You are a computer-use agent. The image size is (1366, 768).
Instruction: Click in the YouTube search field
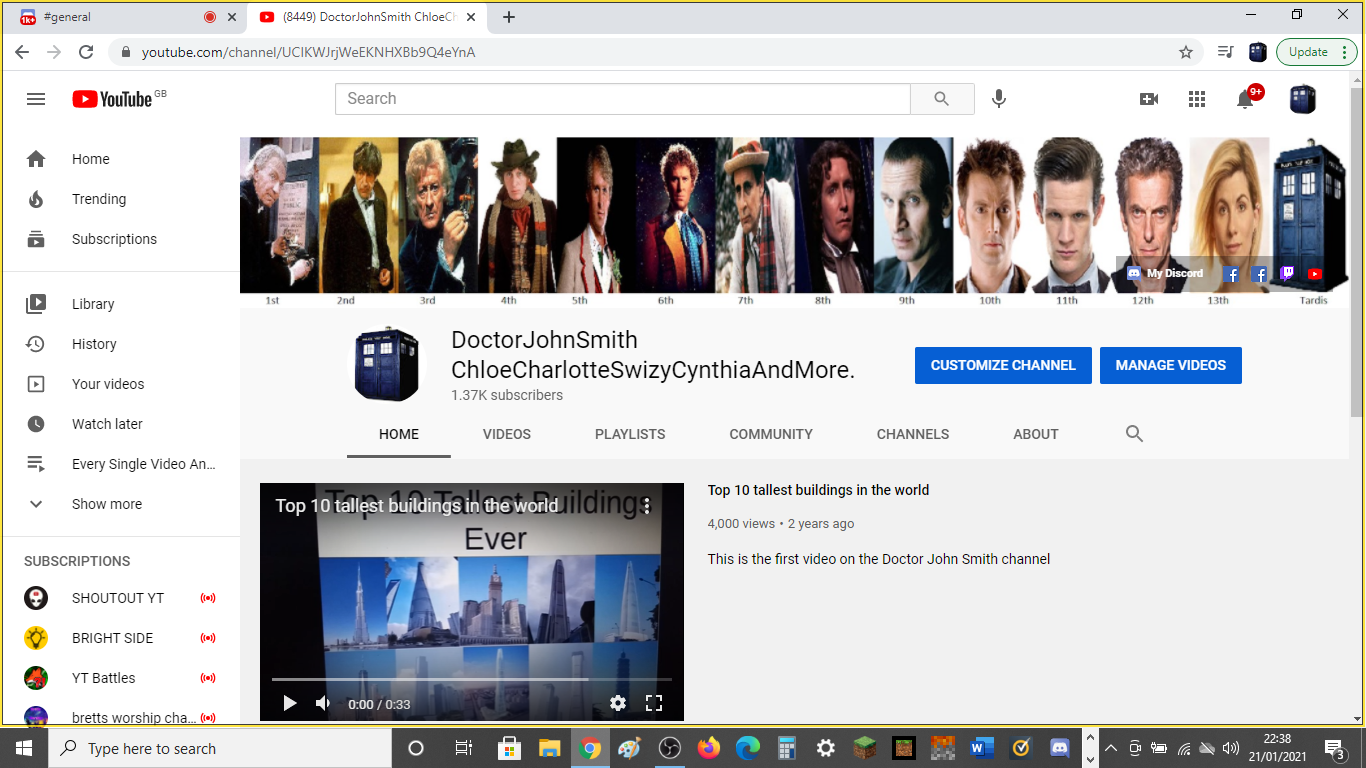point(623,99)
